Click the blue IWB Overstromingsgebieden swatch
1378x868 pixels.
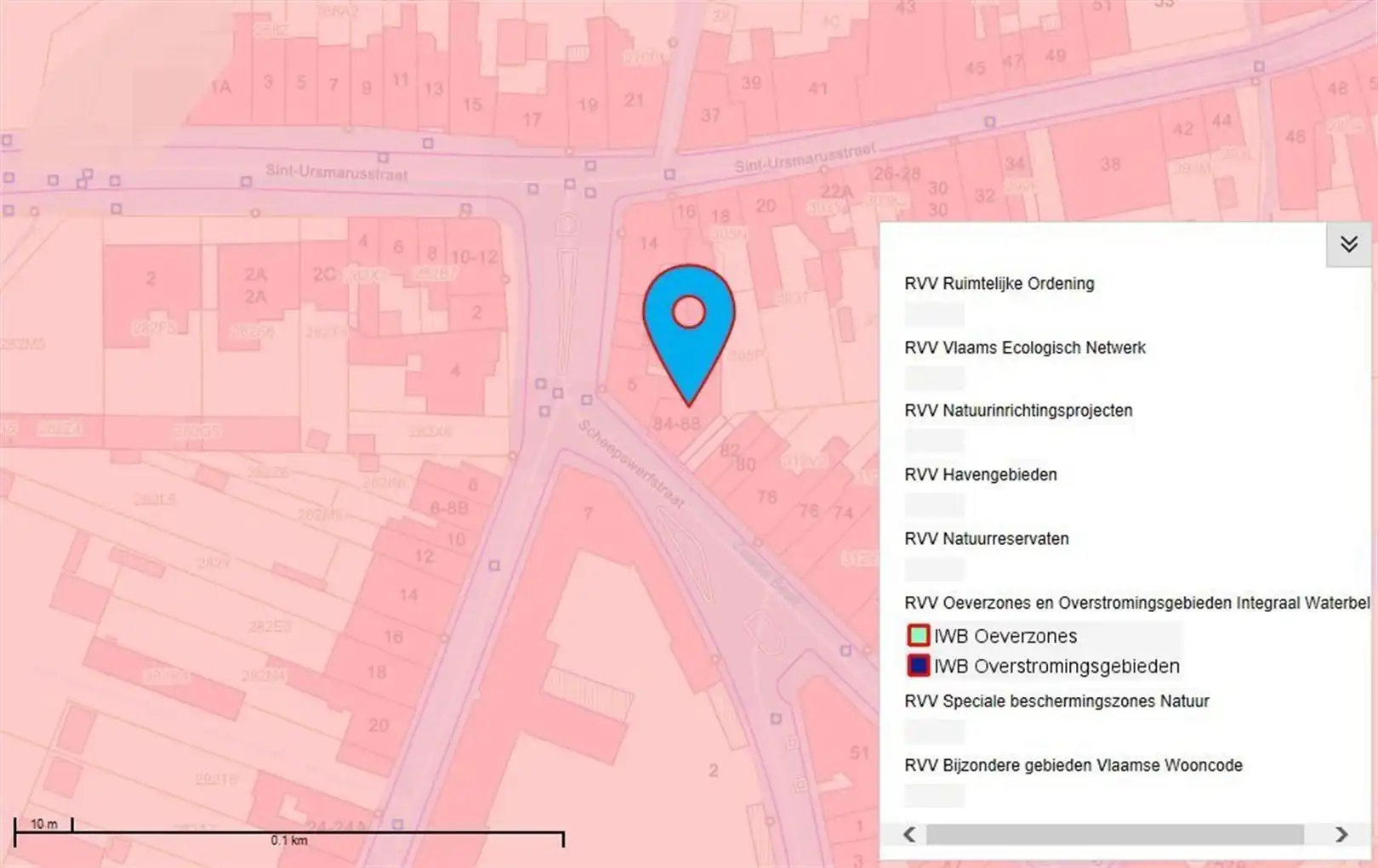[918, 666]
